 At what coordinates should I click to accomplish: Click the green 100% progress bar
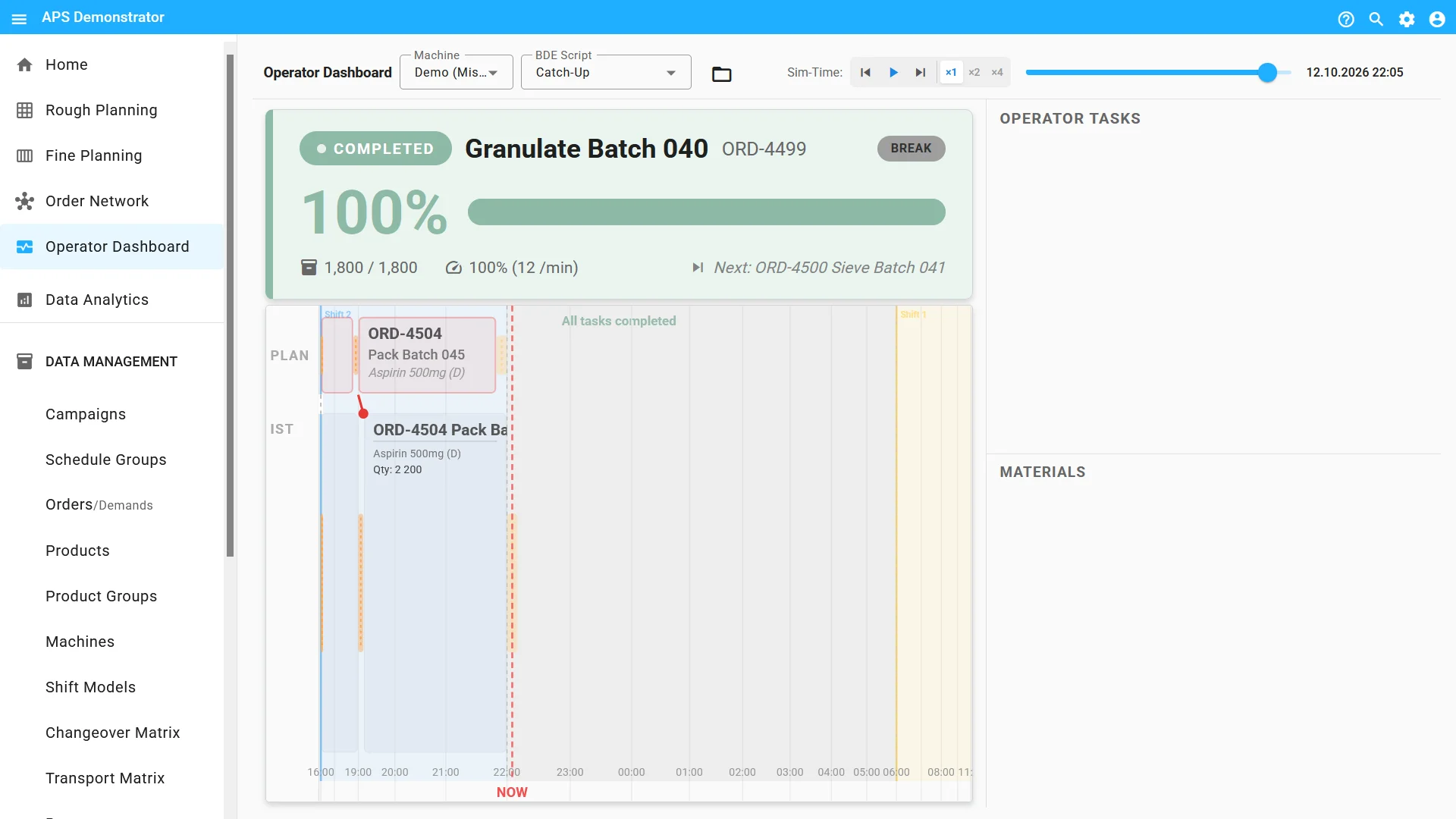706,212
